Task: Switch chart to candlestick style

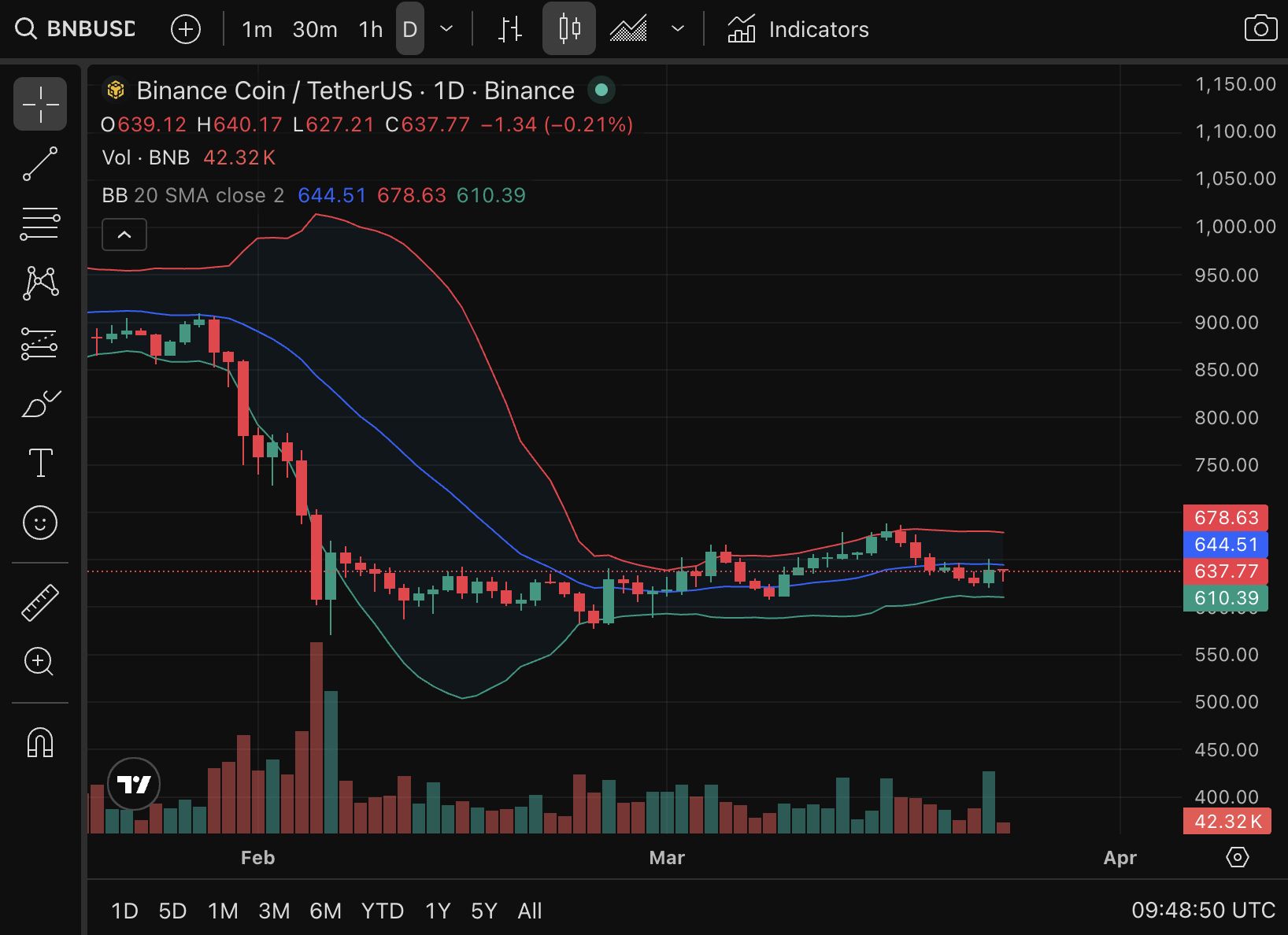Action: [568, 28]
